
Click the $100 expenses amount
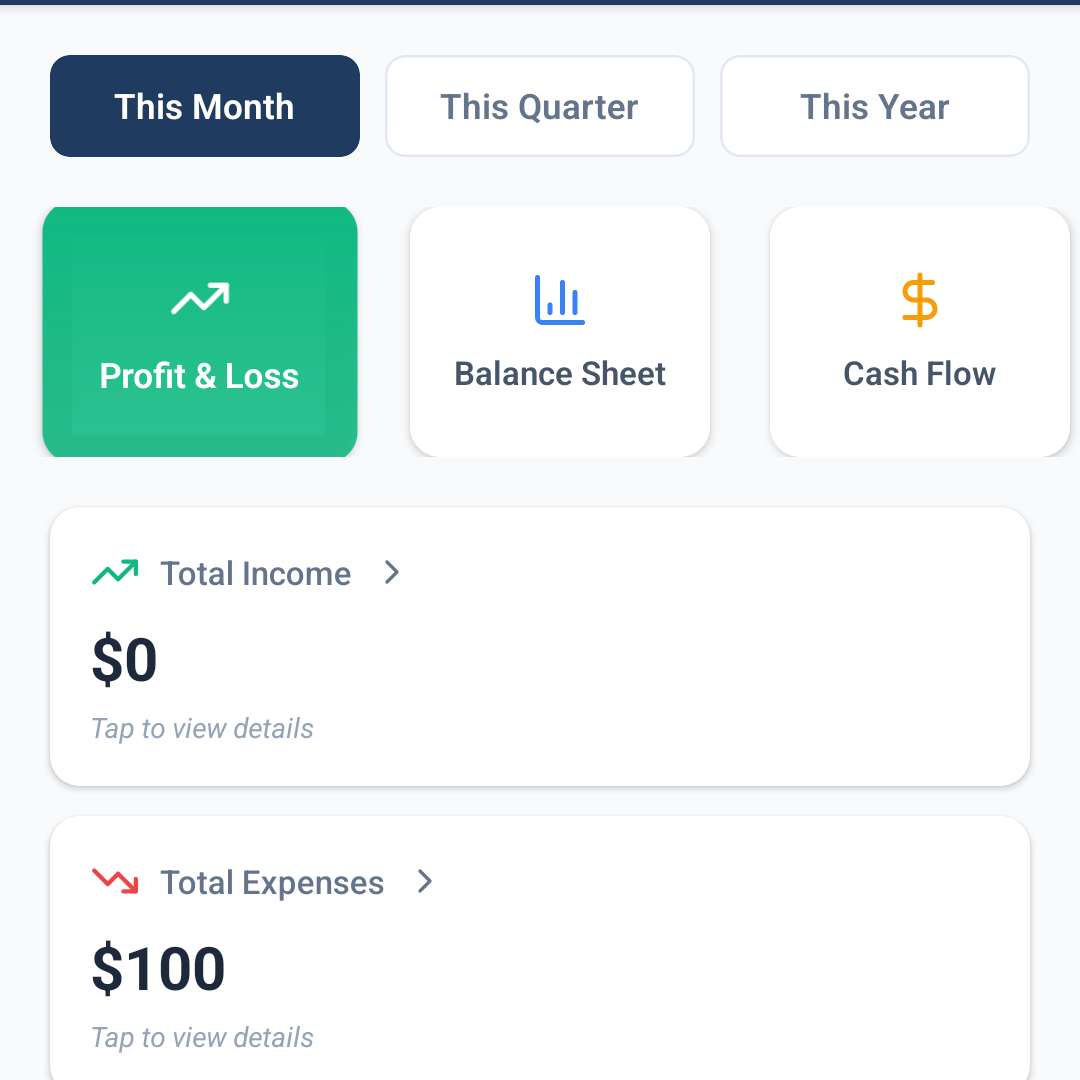click(x=158, y=970)
